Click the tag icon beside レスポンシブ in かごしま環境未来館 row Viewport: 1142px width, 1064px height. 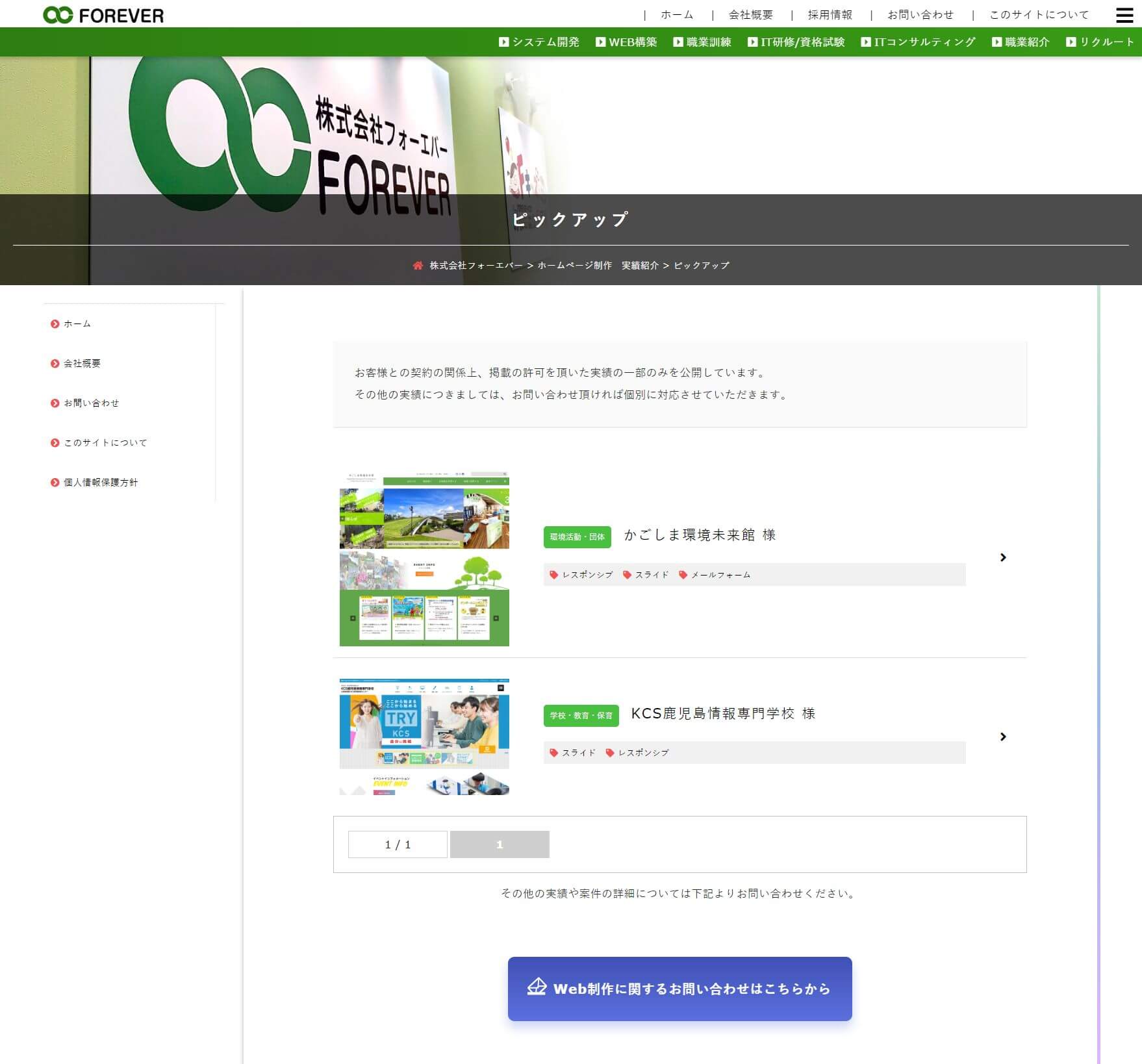click(x=554, y=575)
